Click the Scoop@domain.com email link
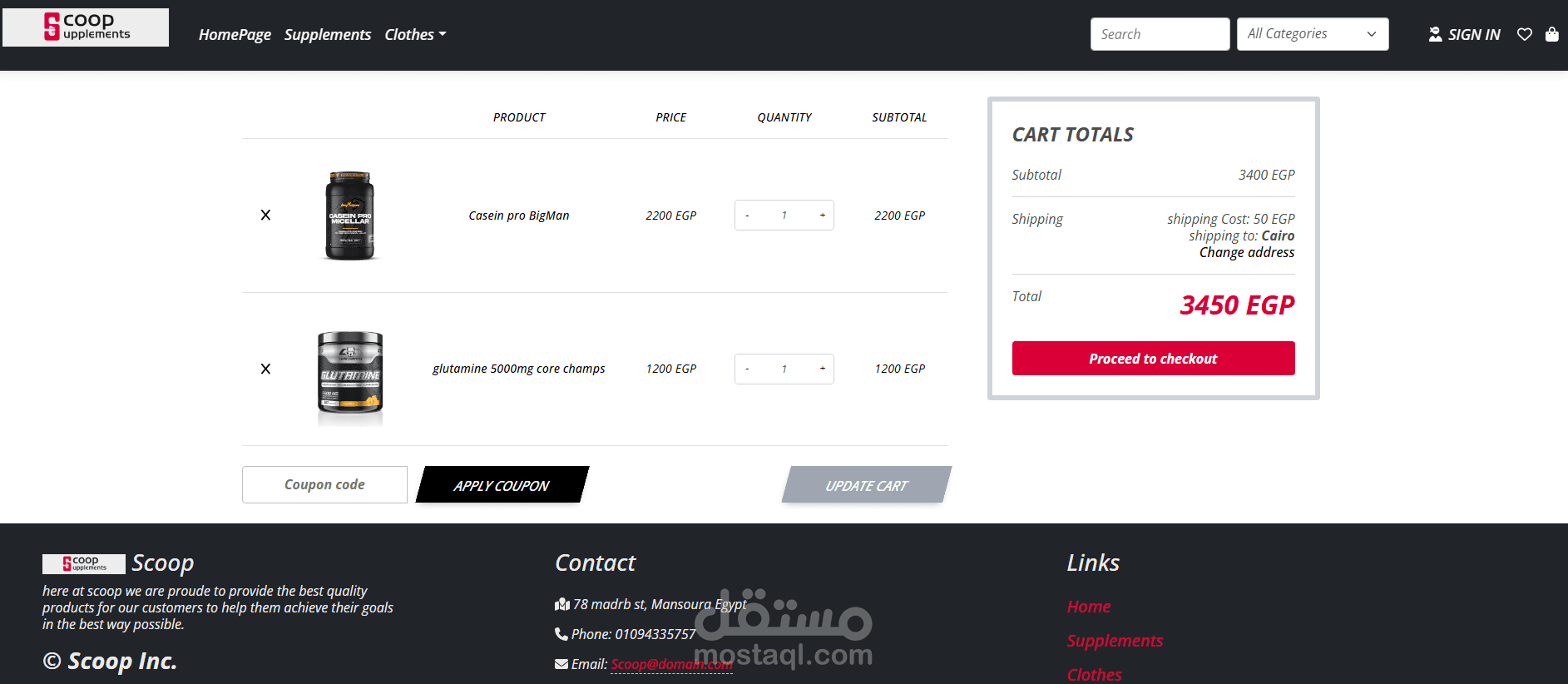Viewport: 1568px width, 684px height. click(671, 664)
